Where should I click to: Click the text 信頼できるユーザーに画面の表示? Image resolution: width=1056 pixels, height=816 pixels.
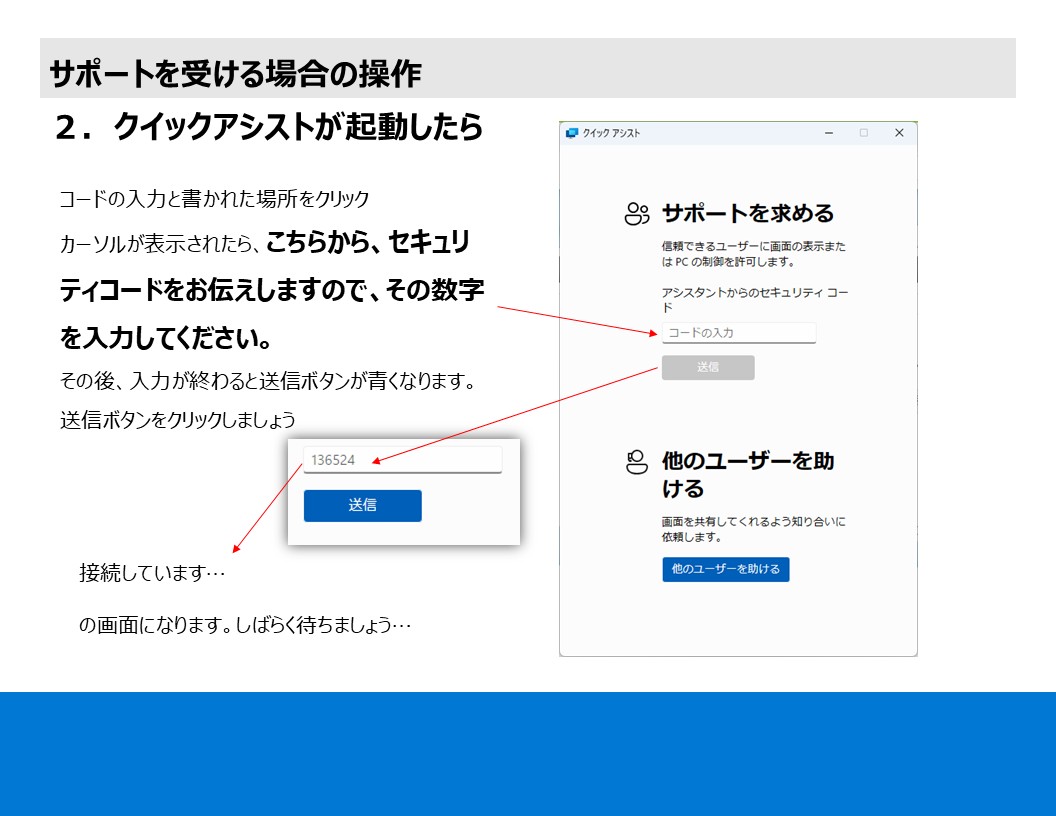(x=754, y=254)
